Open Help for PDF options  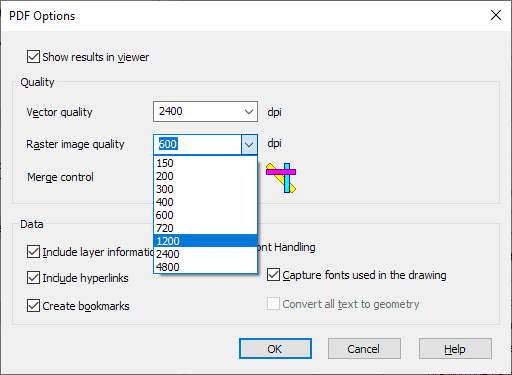[x=455, y=349]
